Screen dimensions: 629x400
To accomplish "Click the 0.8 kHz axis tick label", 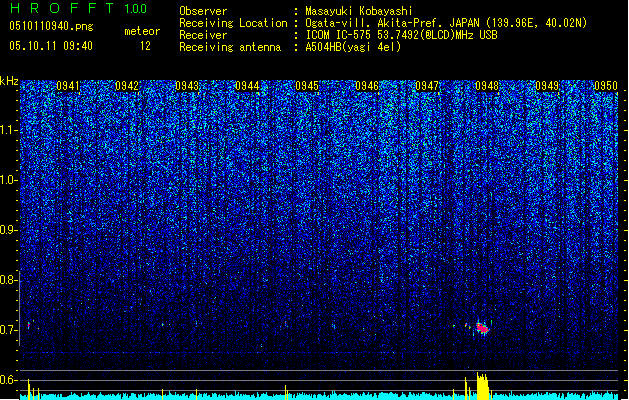I will point(8,280).
